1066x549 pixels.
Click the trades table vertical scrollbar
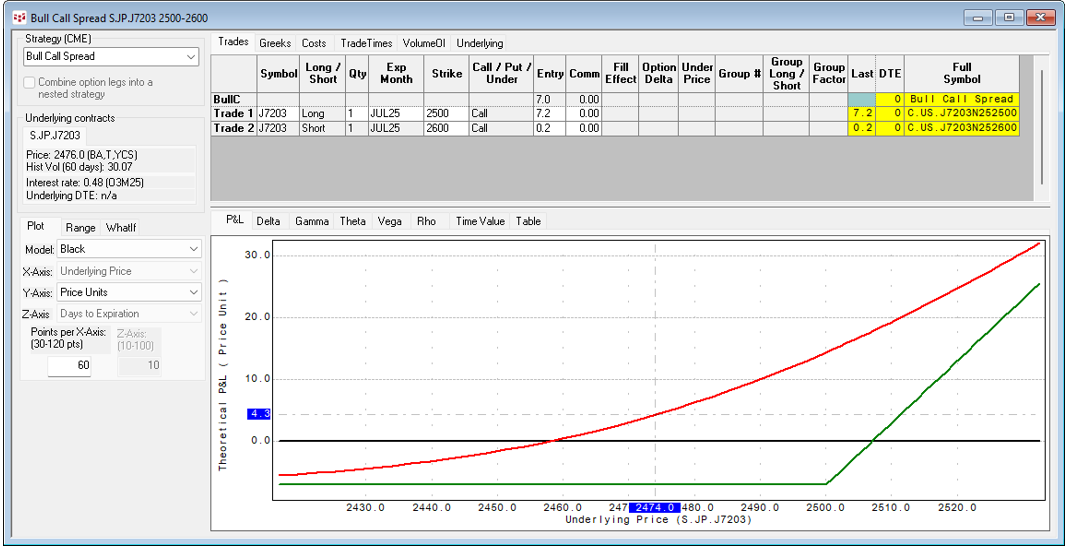pos(1041,125)
